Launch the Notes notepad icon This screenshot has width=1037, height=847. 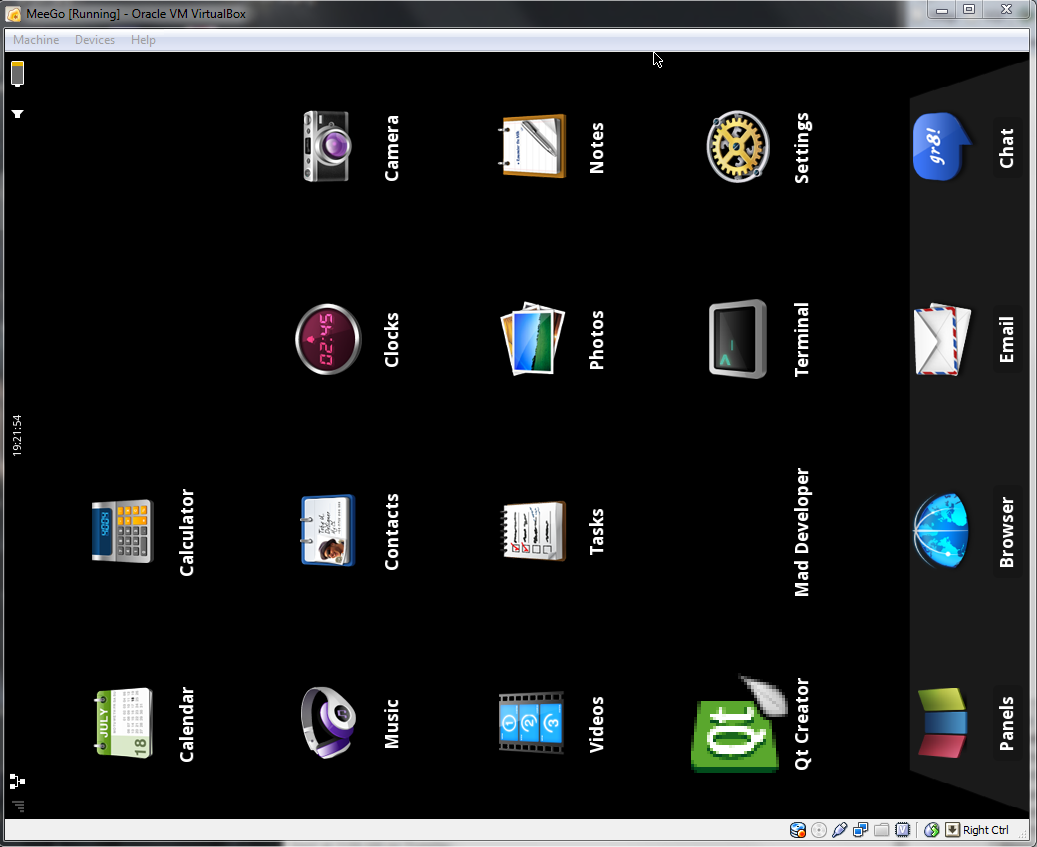[532, 146]
